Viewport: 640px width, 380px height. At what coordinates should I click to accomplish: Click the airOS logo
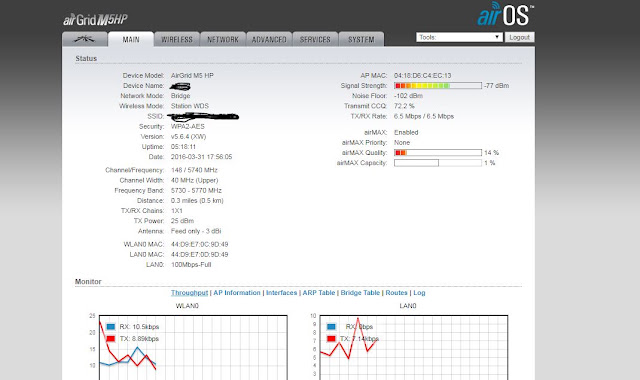tap(505, 14)
